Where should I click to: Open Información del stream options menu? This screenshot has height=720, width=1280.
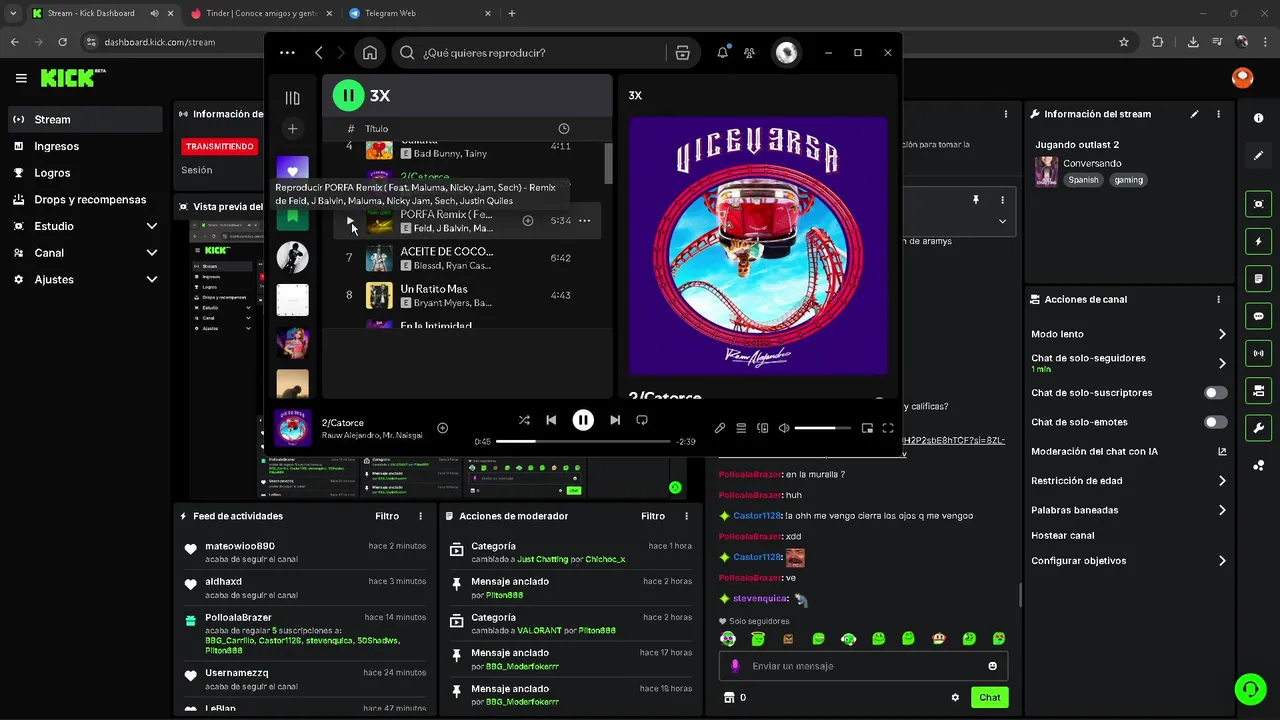pyautogui.click(x=1218, y=114)
